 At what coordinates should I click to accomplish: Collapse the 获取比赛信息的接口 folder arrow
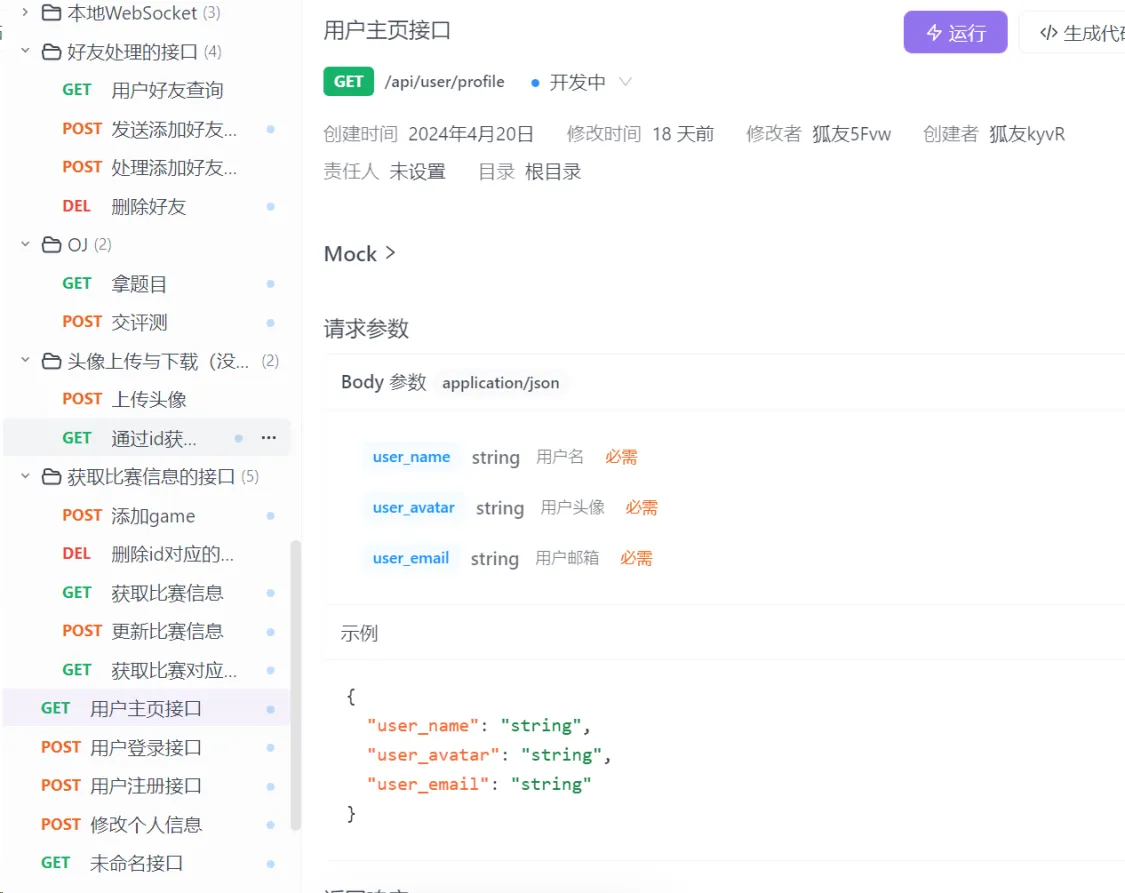tap(25, 476)
